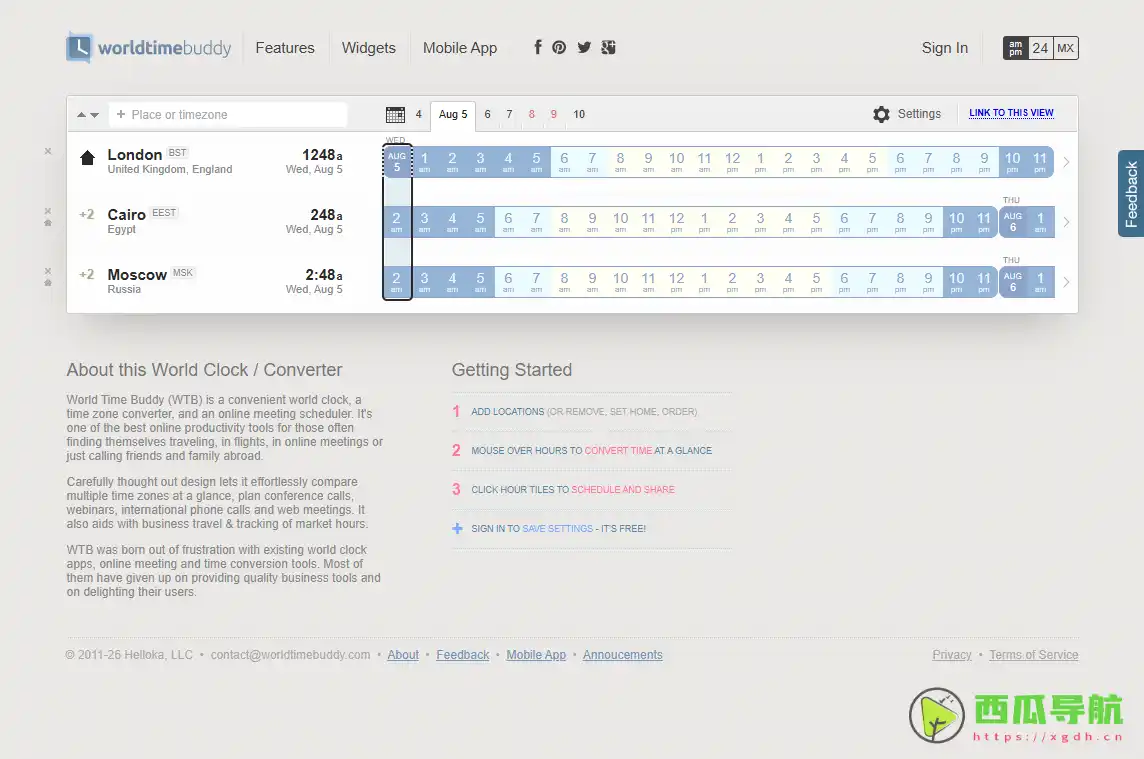Image resolution: width=1144 pixels, height=759 pixels.
Task: Click the plus icon for Sign In to Save Settings
Action: tap(457, 528)
